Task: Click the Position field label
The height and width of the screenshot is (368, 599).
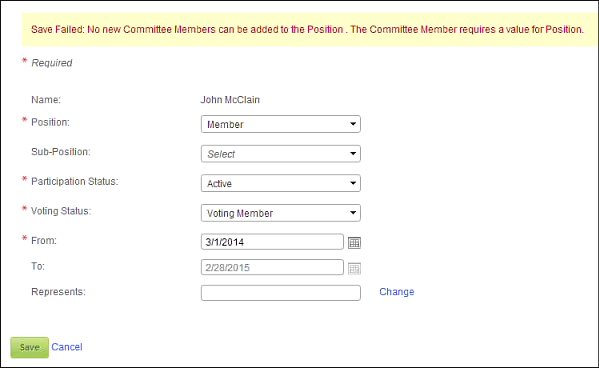Action: (50, 122)
